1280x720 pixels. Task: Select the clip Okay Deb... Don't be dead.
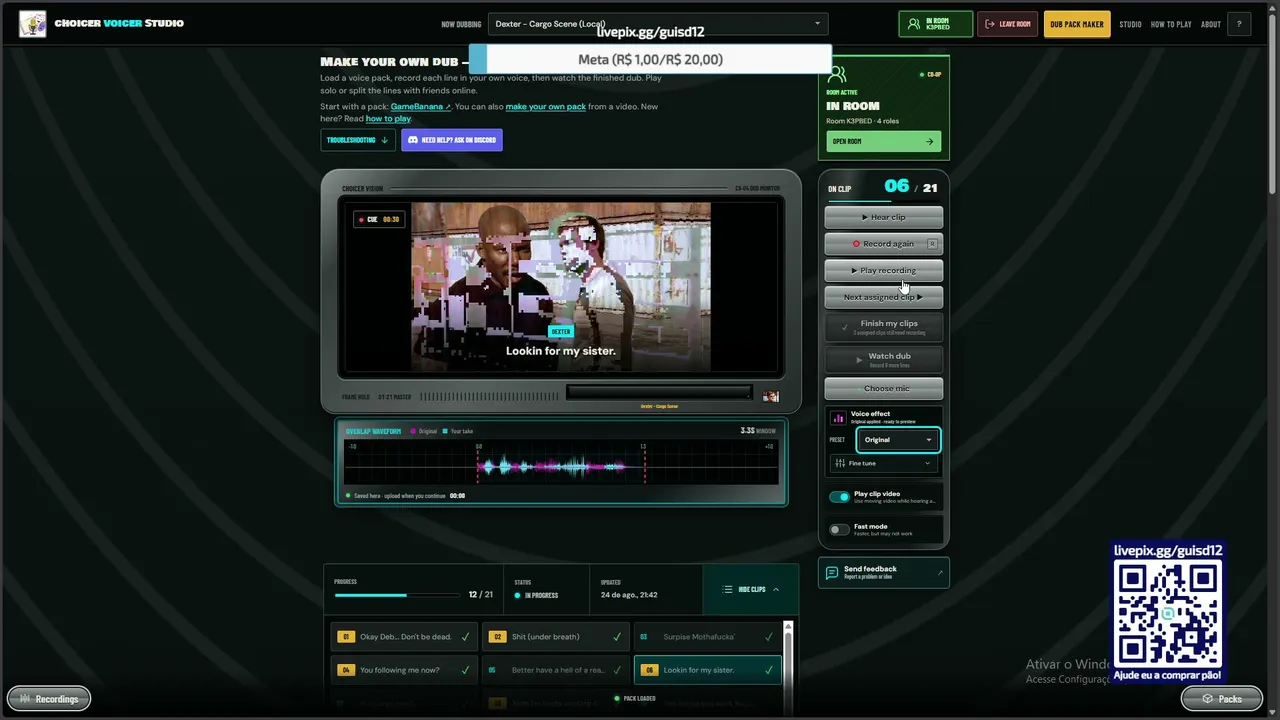coord(404,637)
